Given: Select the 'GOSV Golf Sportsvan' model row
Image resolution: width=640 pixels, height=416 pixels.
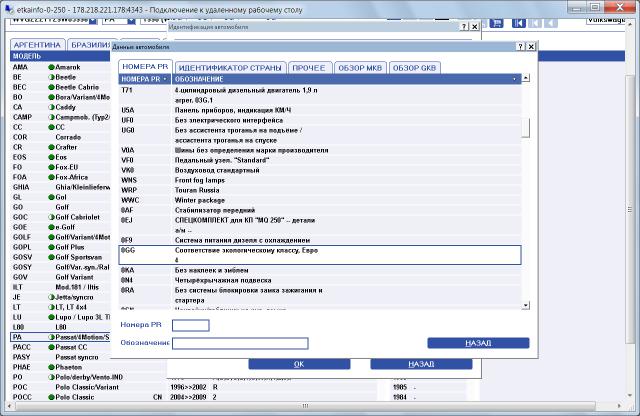Looking at the screenshot, I should coord(60,257).
